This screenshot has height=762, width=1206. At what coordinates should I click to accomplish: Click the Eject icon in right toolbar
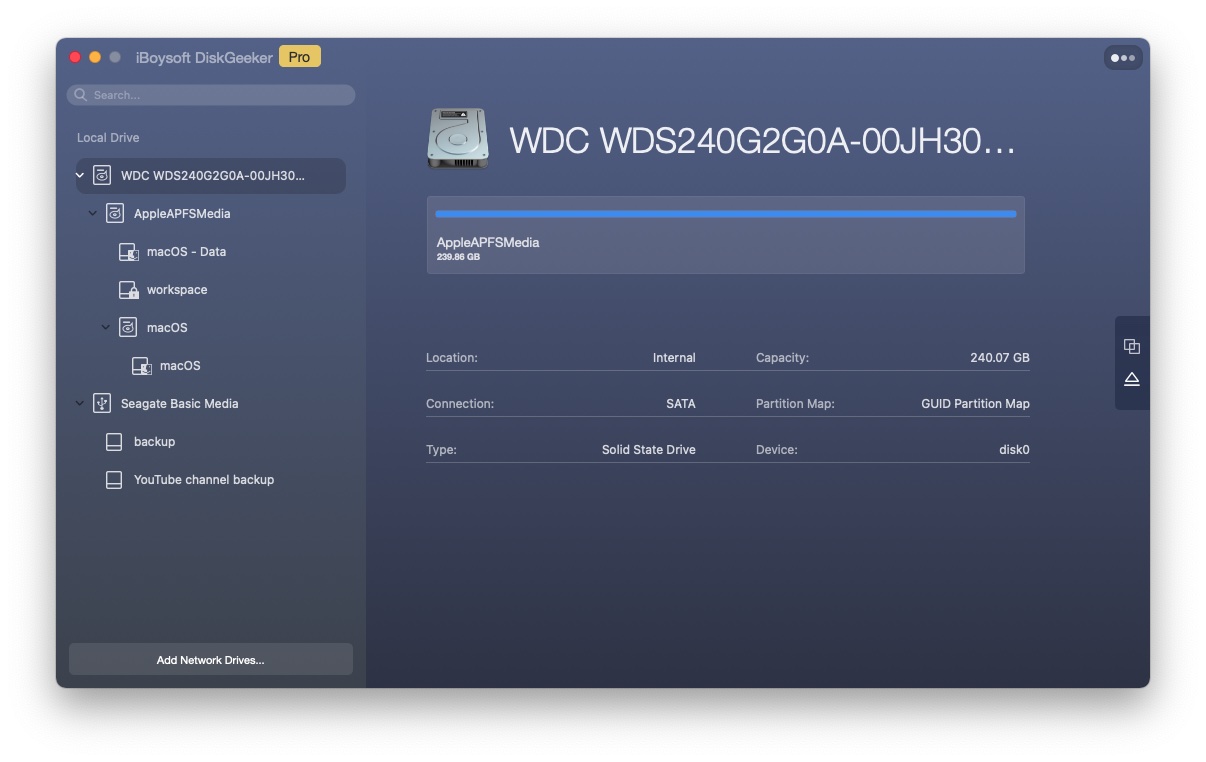point(1131,379)
